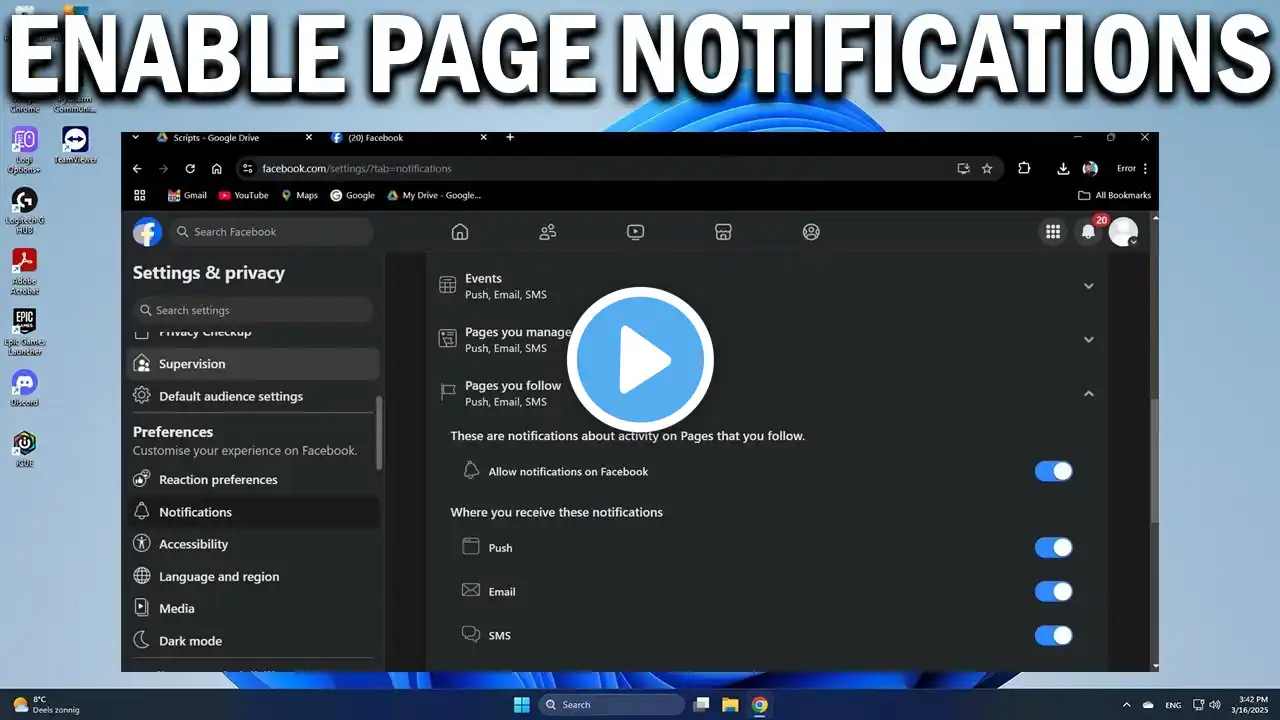Open the Video icon in Facebook header
The width and height of the screenshot is (1280, 720).
636,232
